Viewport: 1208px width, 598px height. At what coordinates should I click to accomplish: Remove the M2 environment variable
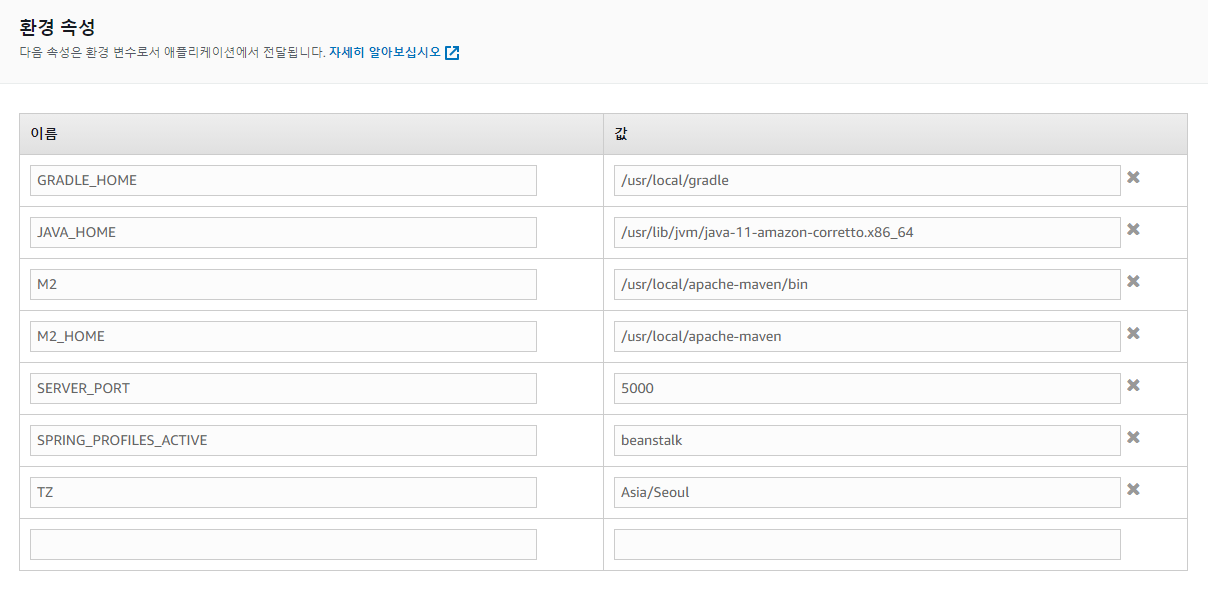point(1133,282)
